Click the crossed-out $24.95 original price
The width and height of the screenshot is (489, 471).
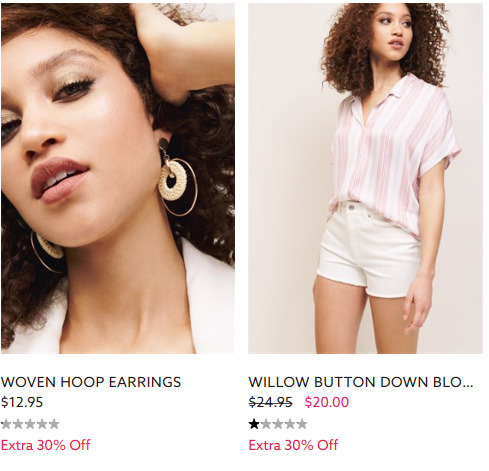coord(271,402)
